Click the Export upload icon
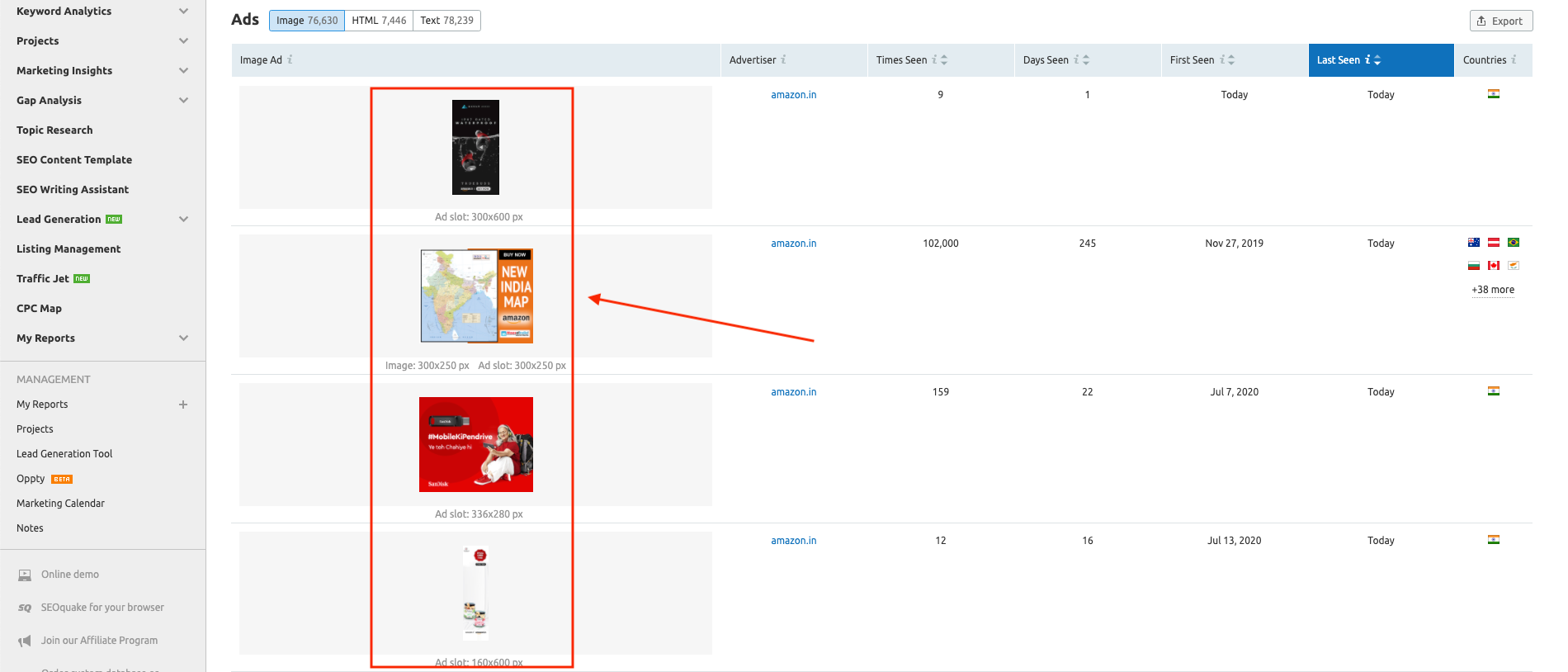Viewport: 1568px width, 672px height. [x=1481, y=21]
